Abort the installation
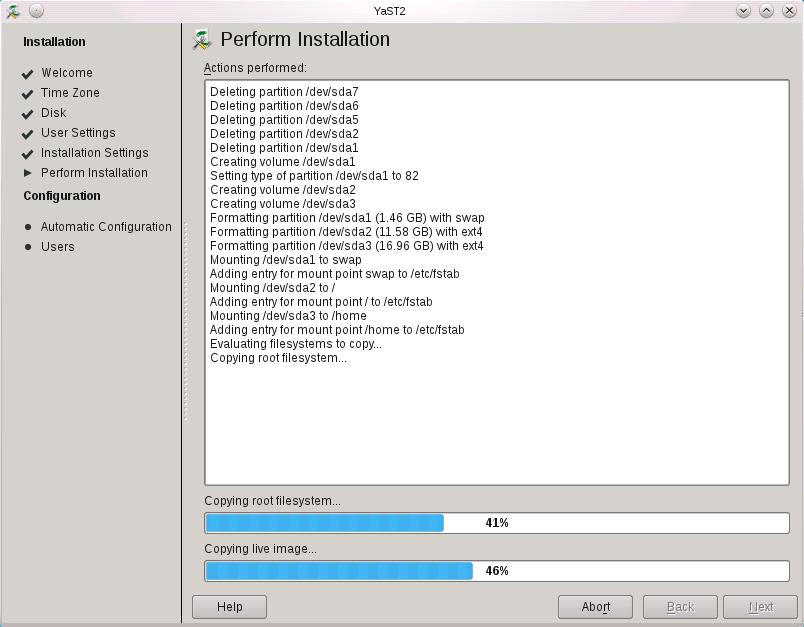 tap(595, 606)
